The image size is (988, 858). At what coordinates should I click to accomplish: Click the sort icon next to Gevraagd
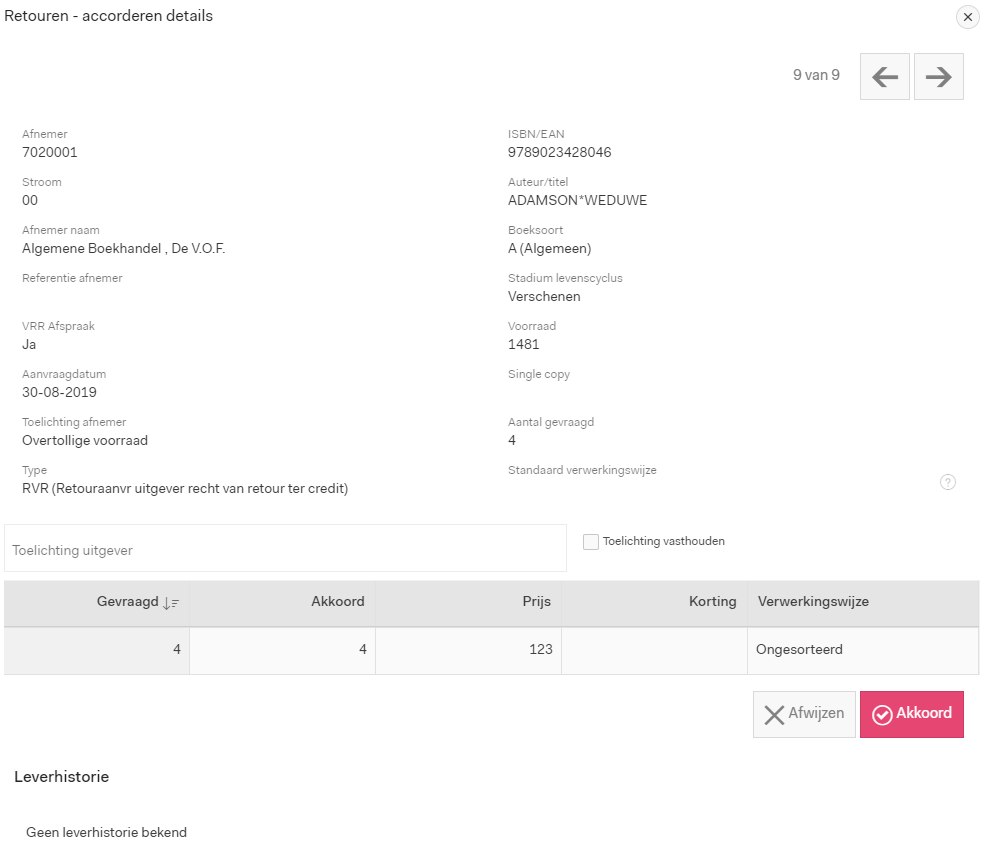171,603
